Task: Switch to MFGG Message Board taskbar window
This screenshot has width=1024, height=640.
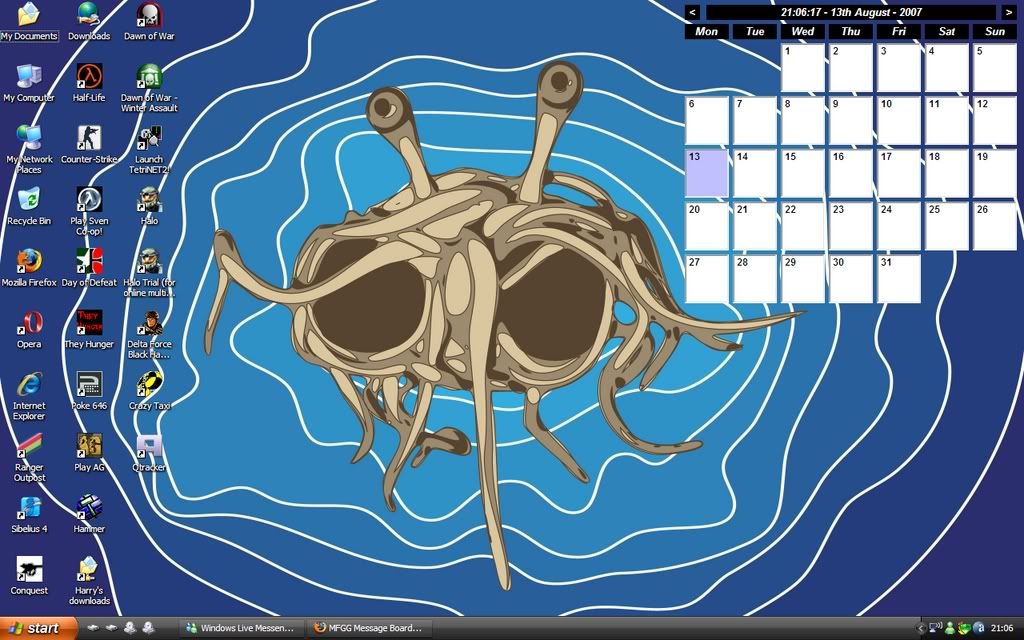Action: [x=368, y=628]
